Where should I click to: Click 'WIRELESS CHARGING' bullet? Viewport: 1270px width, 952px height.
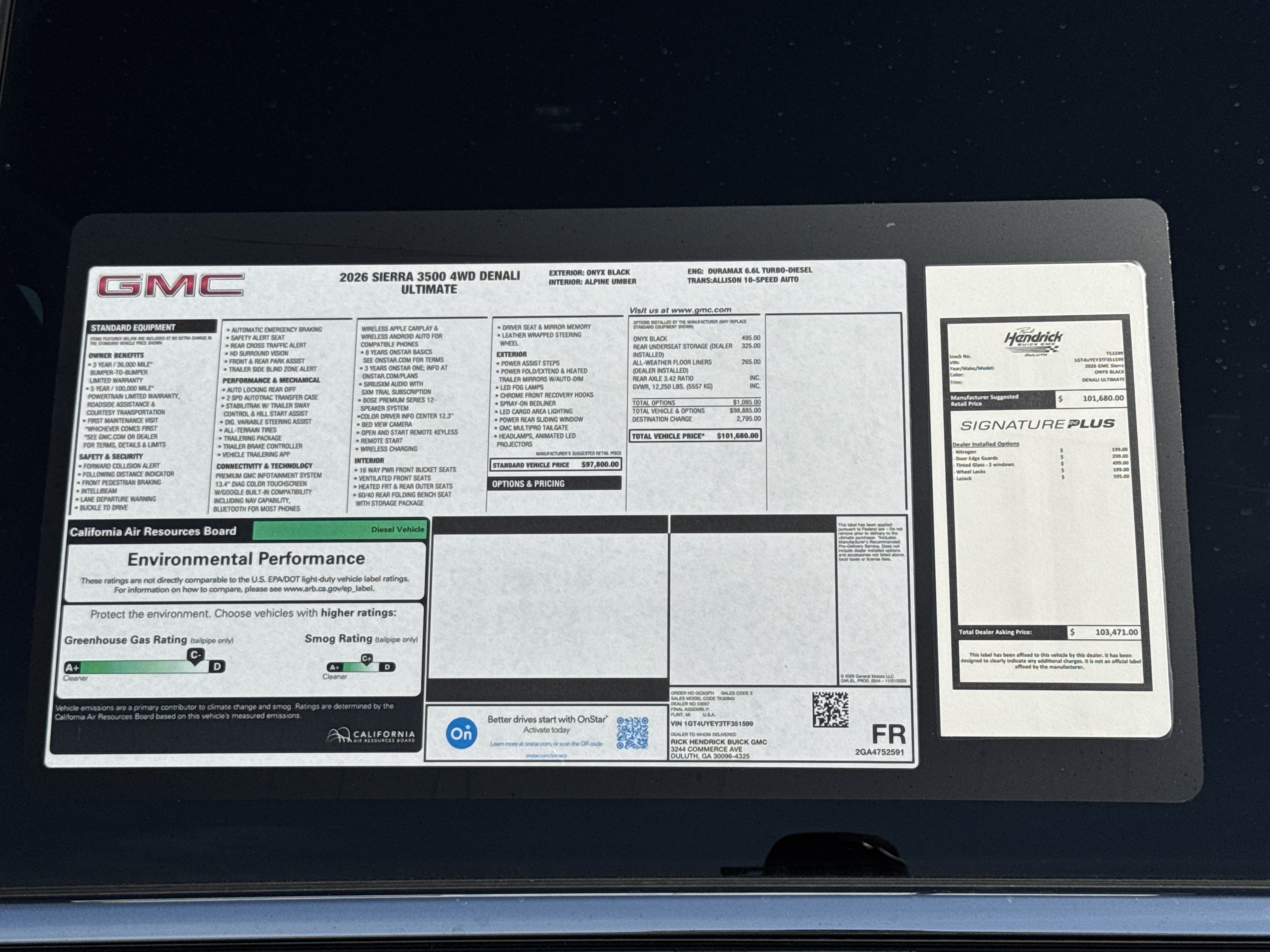(386, 449)
